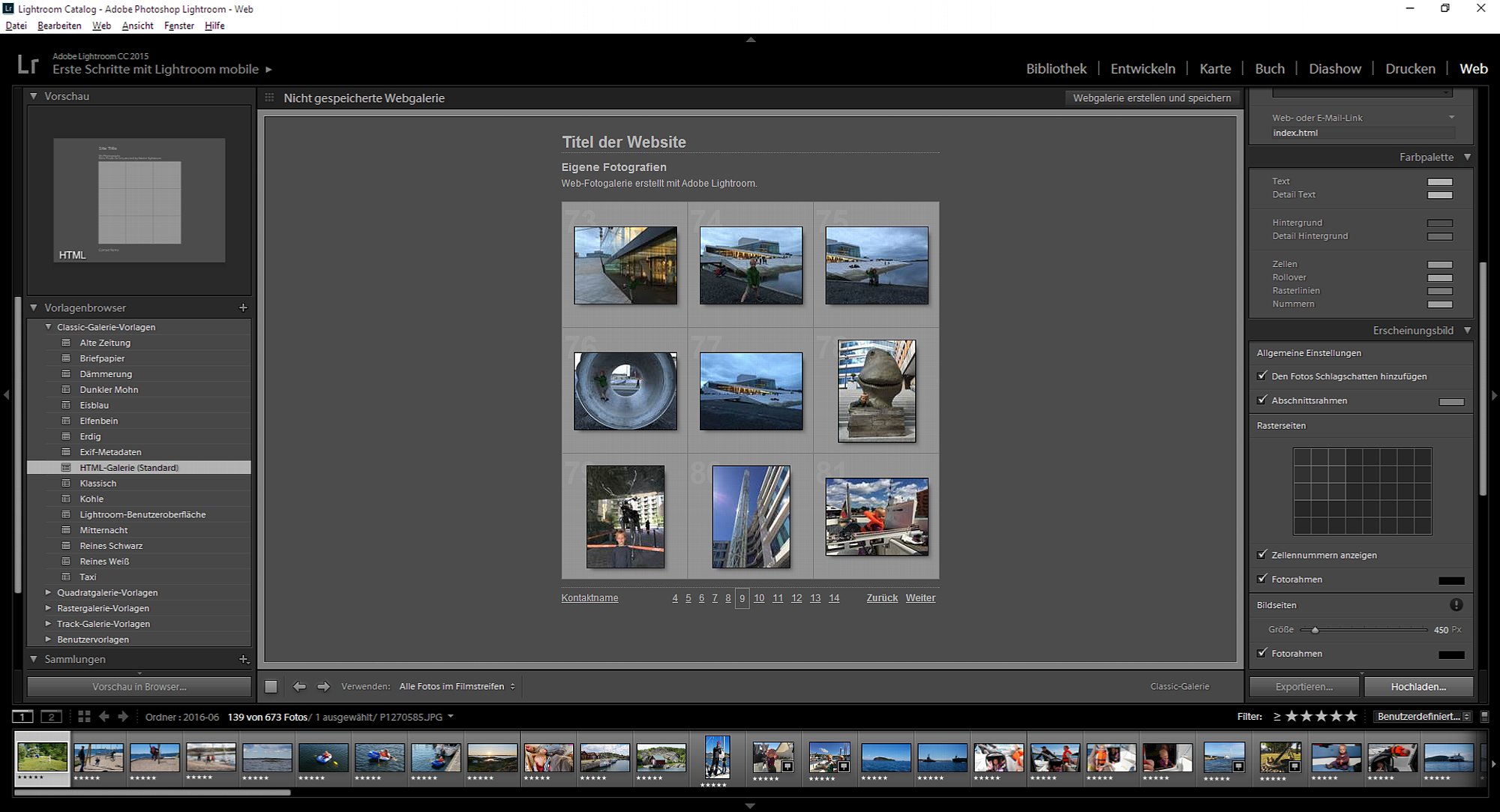The height and width of the screenshot is (812, 1500).
Task: Open the Bearbeiten menu
Action: coord(59,25)
